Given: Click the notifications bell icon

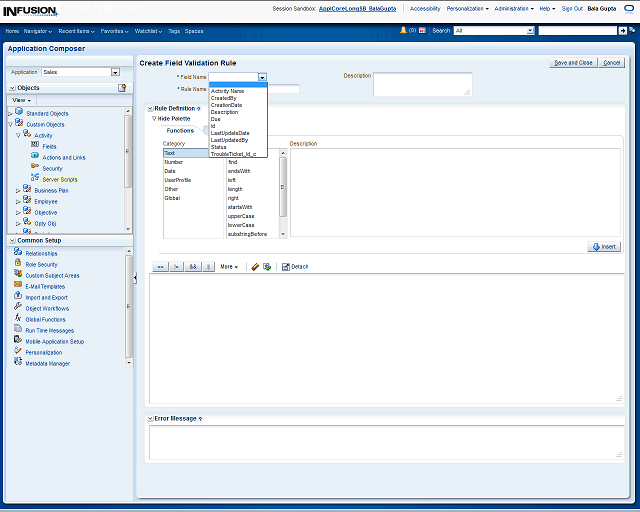Looking at the screenshot, I should coord(403,31).
